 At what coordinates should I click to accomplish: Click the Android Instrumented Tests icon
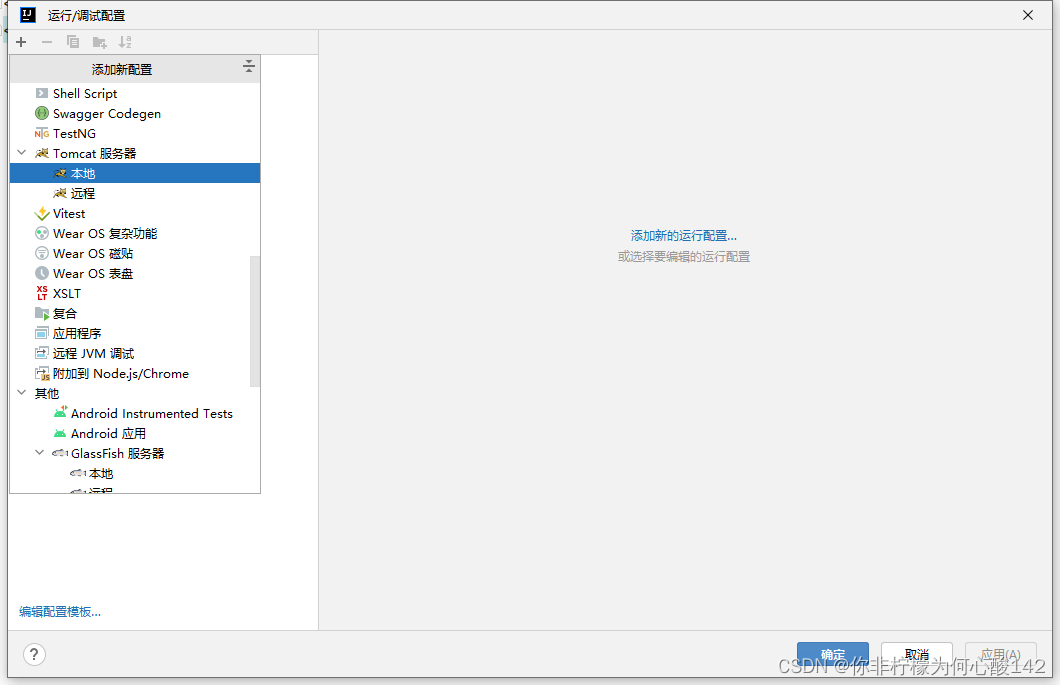tap(60, 413)
